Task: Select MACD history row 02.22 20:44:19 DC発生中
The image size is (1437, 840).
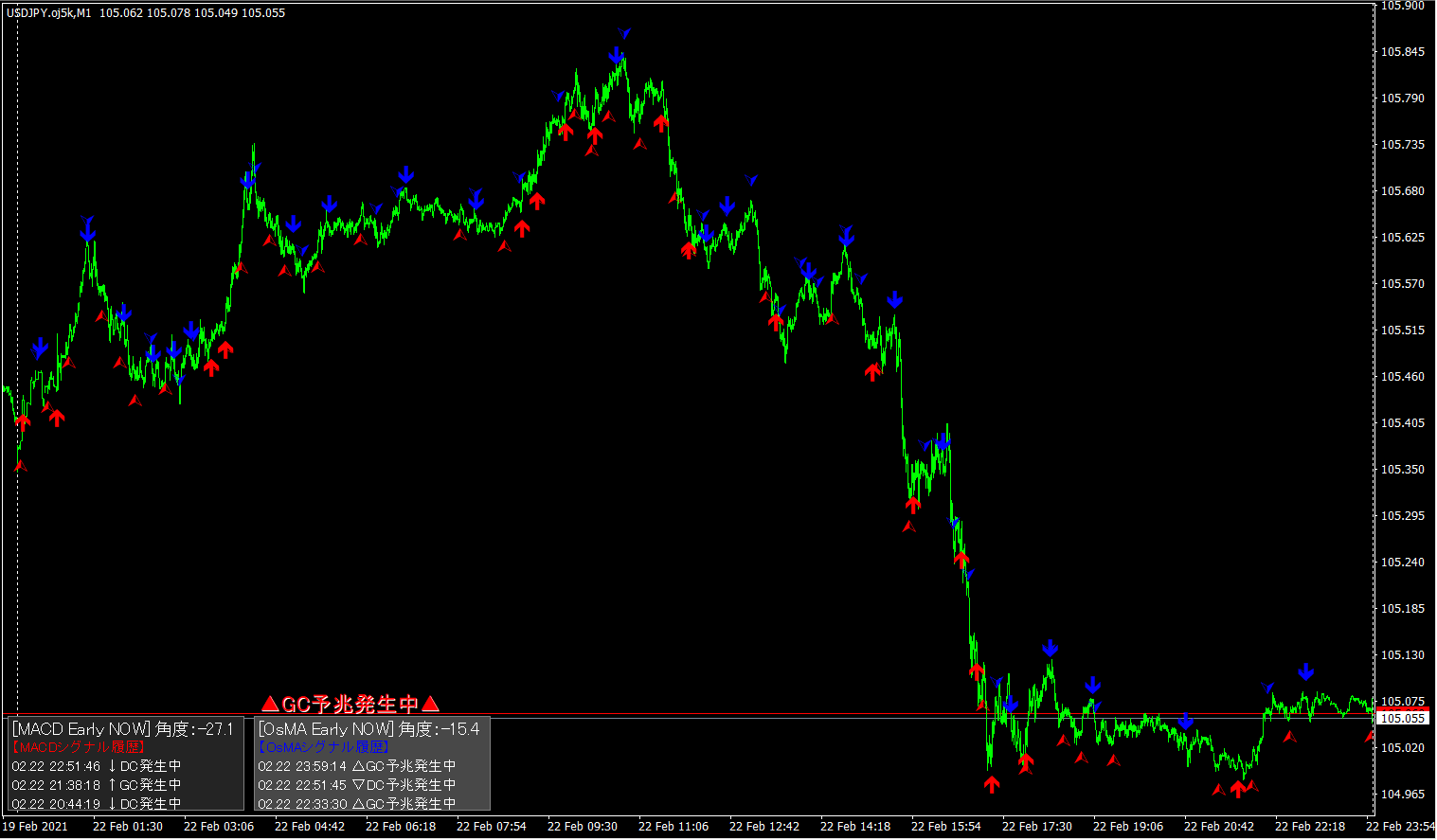Action: click(97, 804)
